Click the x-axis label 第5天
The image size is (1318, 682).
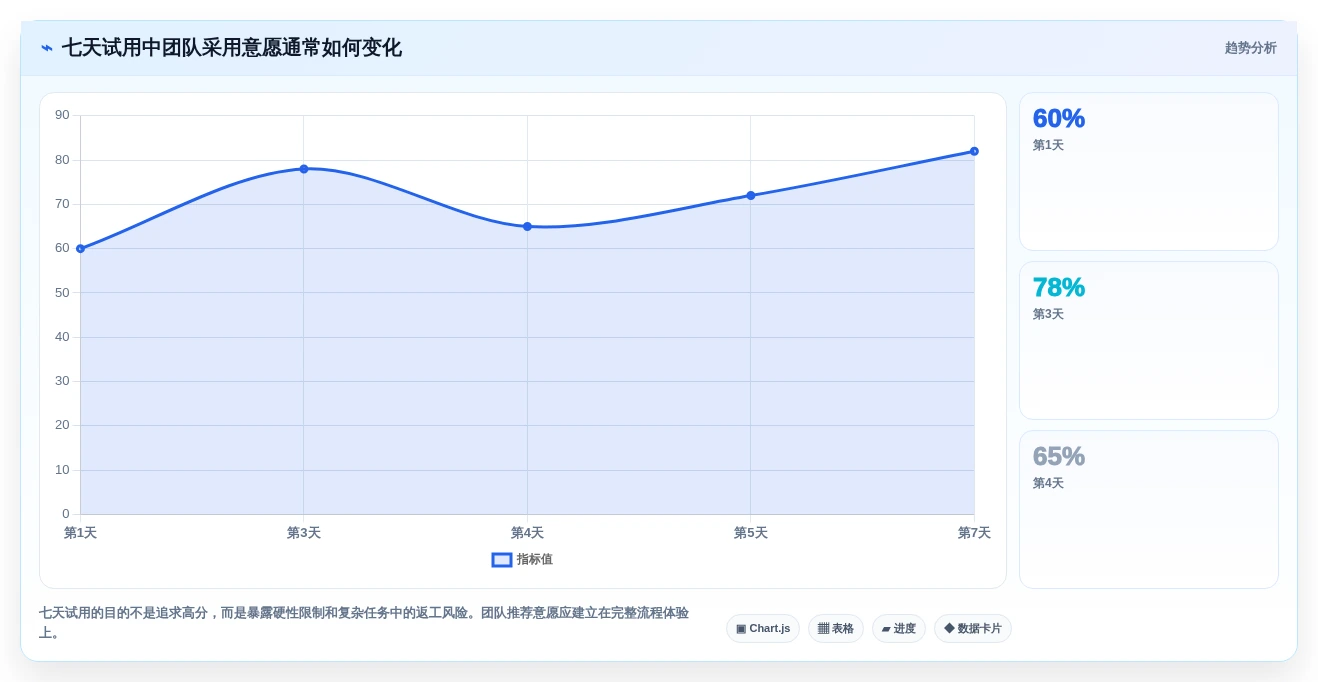click(x=751, y=533)
